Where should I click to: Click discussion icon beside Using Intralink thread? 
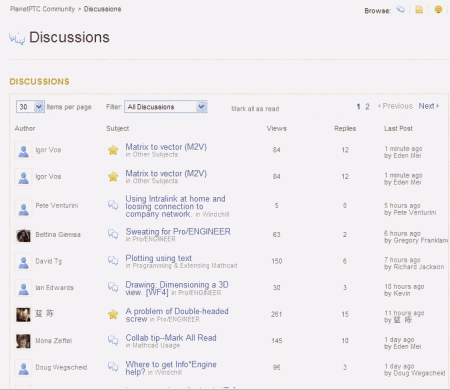click(113, 205)
